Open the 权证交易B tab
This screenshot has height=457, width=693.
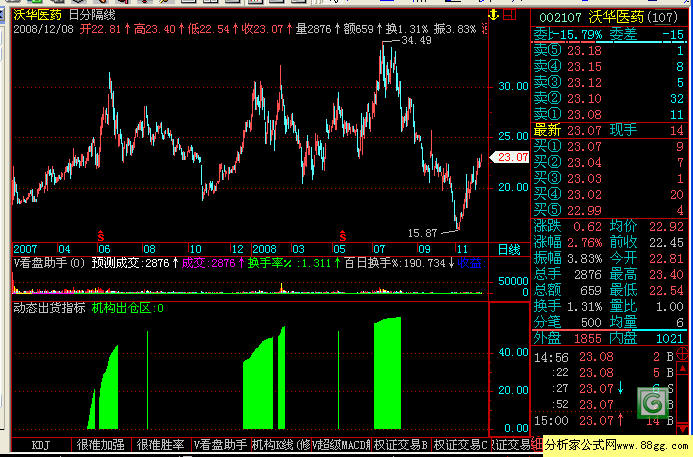click(401, 445)
